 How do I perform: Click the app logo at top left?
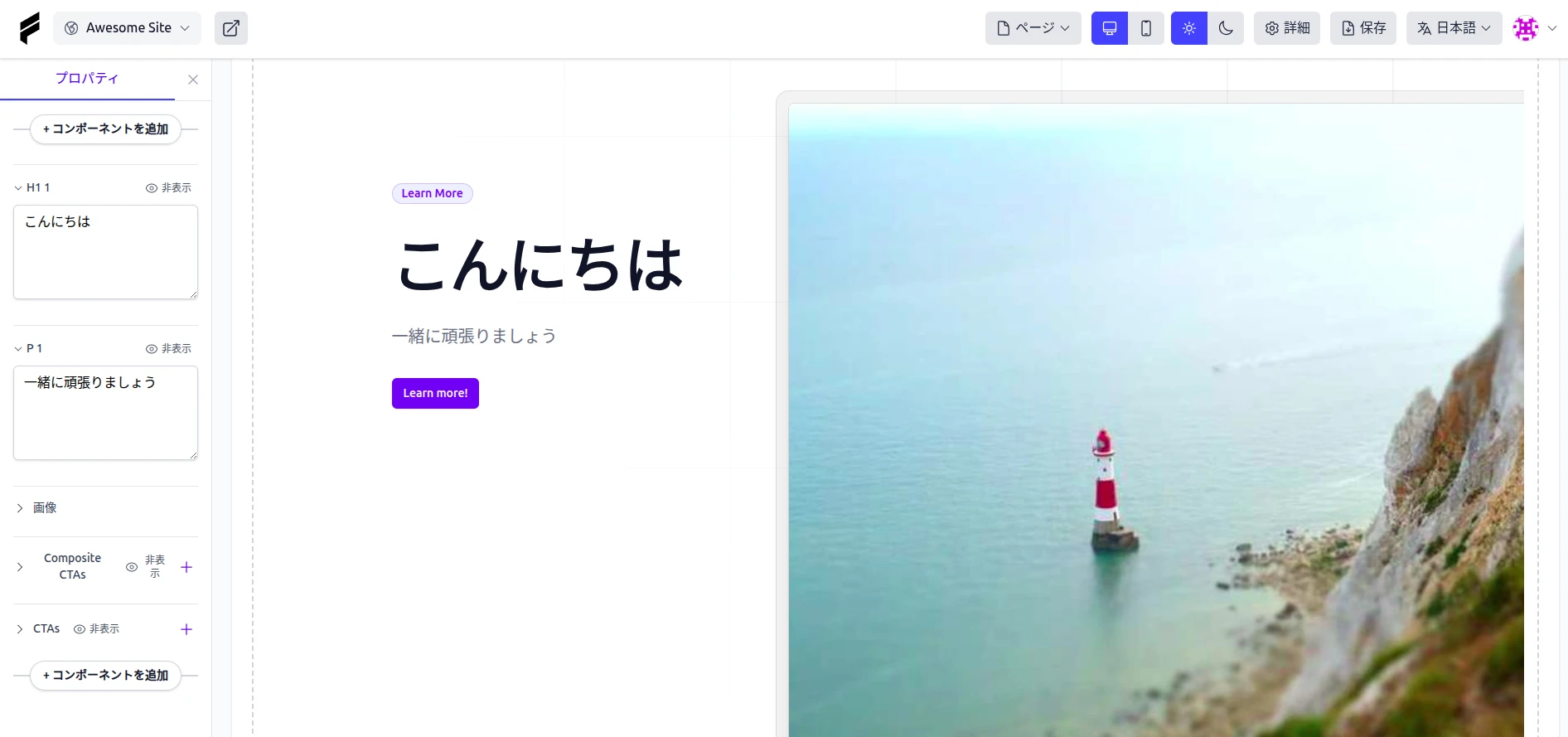pyautogui.click(x=29, y=28)
